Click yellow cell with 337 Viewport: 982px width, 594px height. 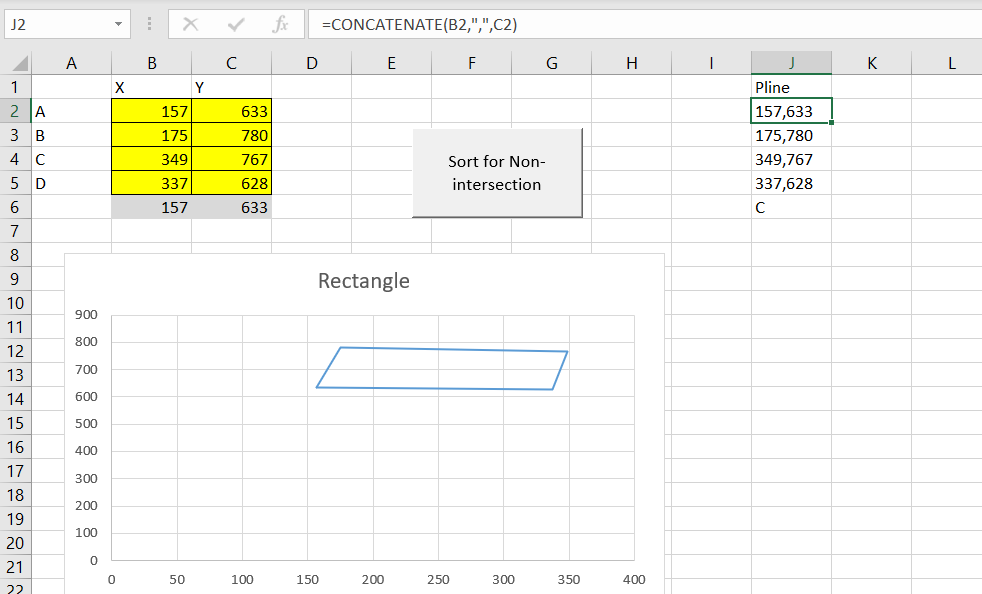tap(152, 183)
